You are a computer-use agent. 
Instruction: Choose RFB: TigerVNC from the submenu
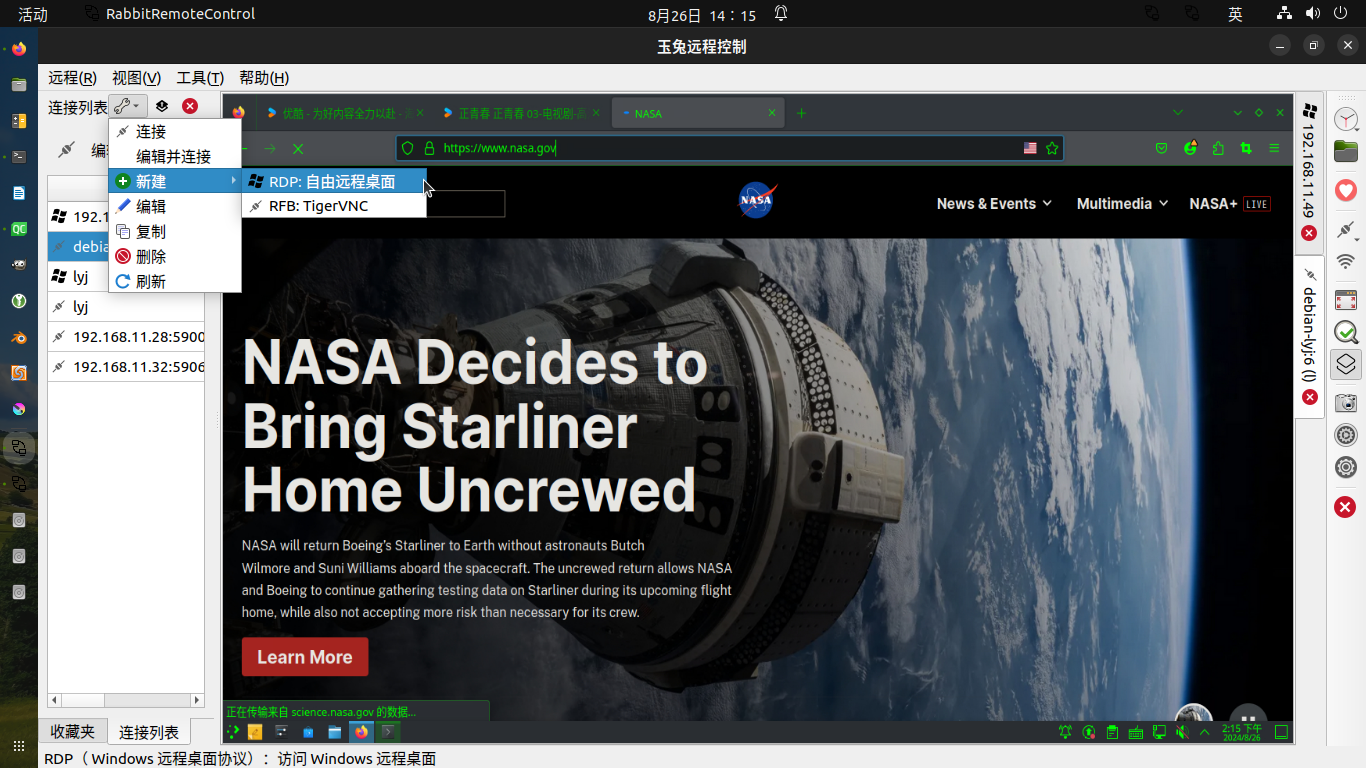click(318, 206)
